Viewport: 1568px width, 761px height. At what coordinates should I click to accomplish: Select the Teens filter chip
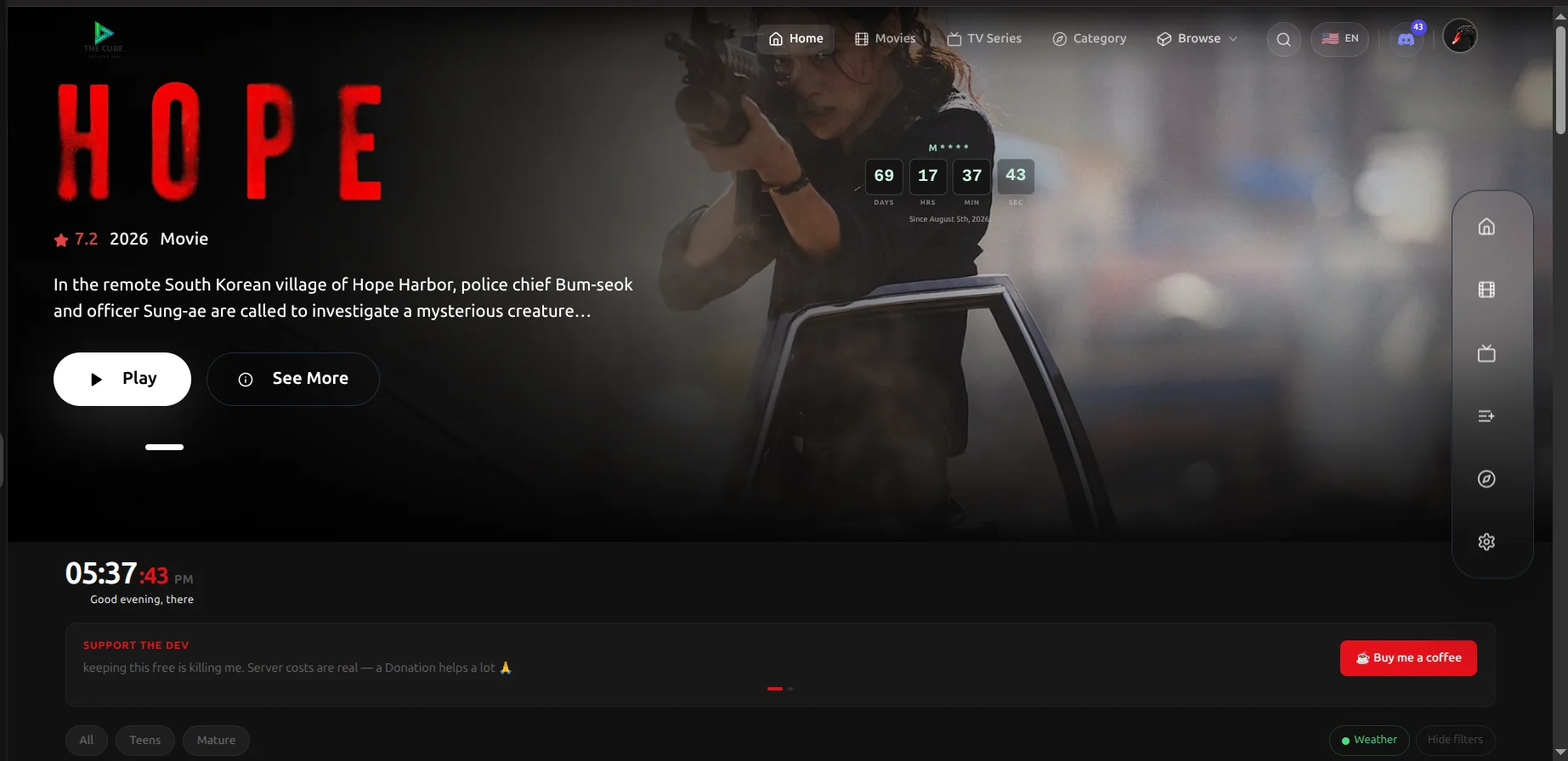(x=145, y=741)
